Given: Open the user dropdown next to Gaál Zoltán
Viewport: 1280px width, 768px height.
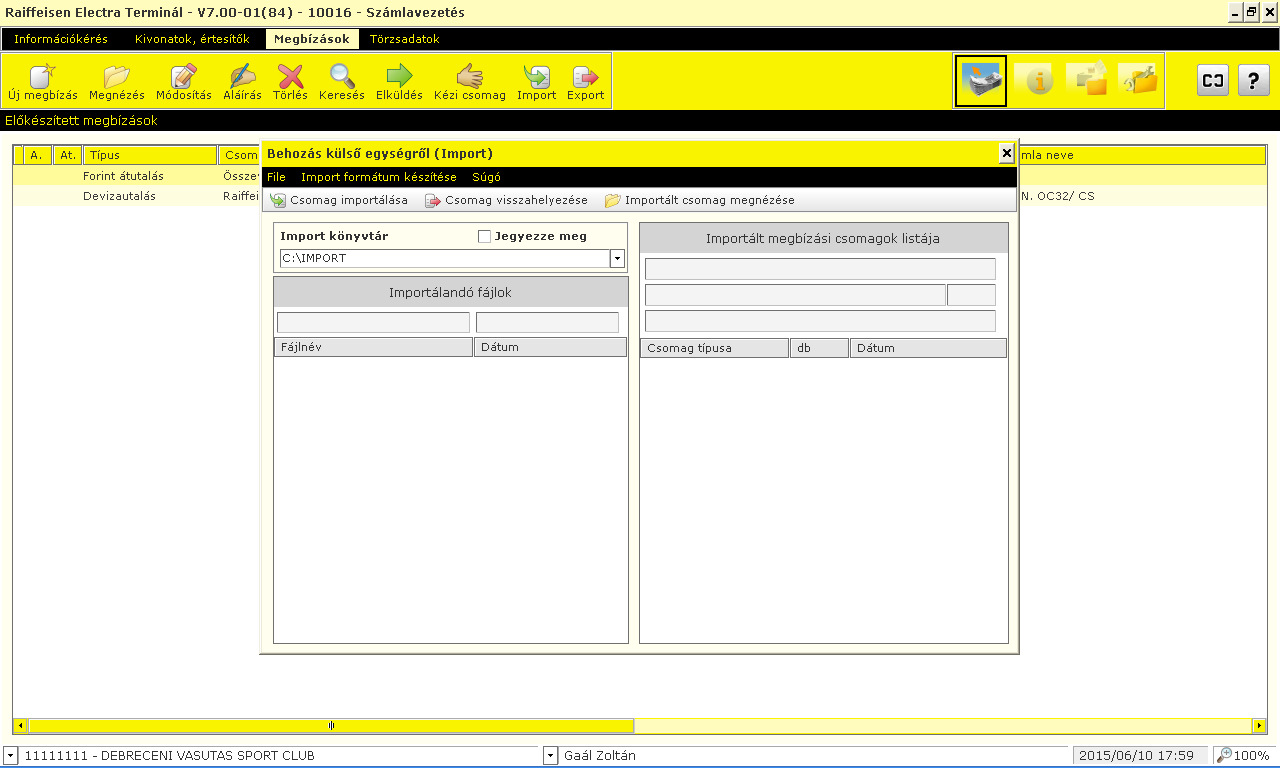Looking at the screenshot, I should (x=550, y=756).
